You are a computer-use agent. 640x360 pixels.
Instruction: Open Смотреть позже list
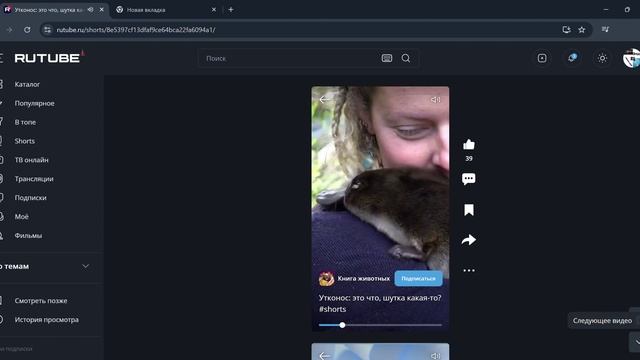(41, 301)
